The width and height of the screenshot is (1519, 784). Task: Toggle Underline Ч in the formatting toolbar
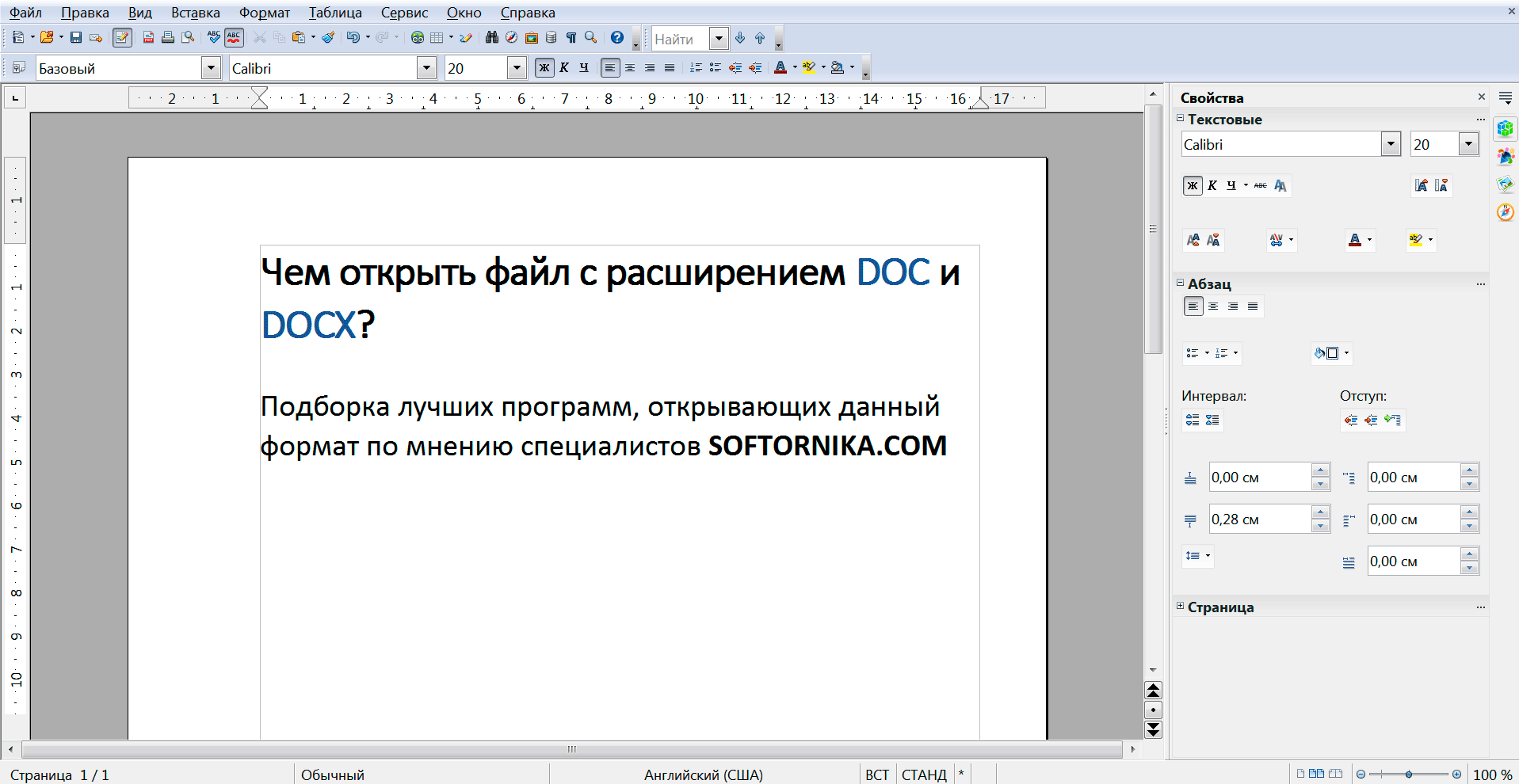pos(584,68)
